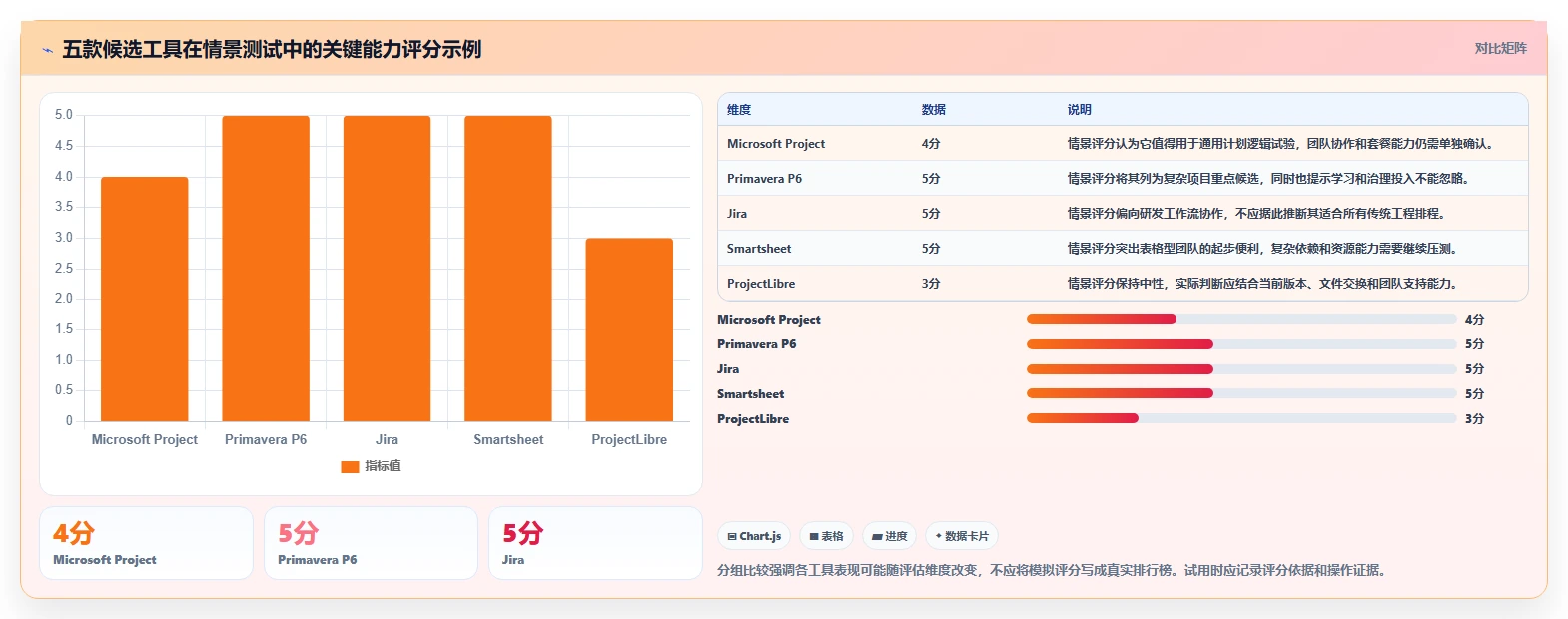Select the Jira table row name

click(737, 214)
